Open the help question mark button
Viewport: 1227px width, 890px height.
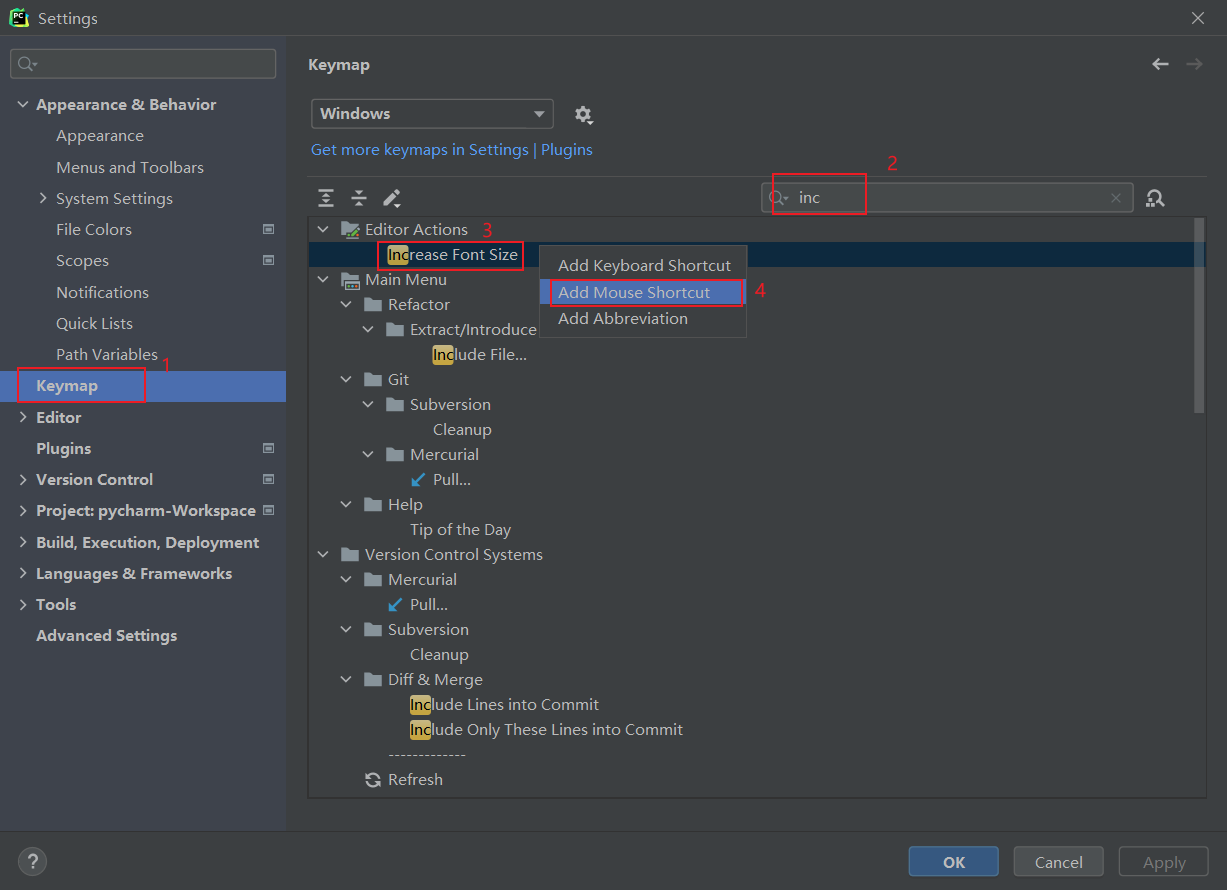tap(32, 861)
